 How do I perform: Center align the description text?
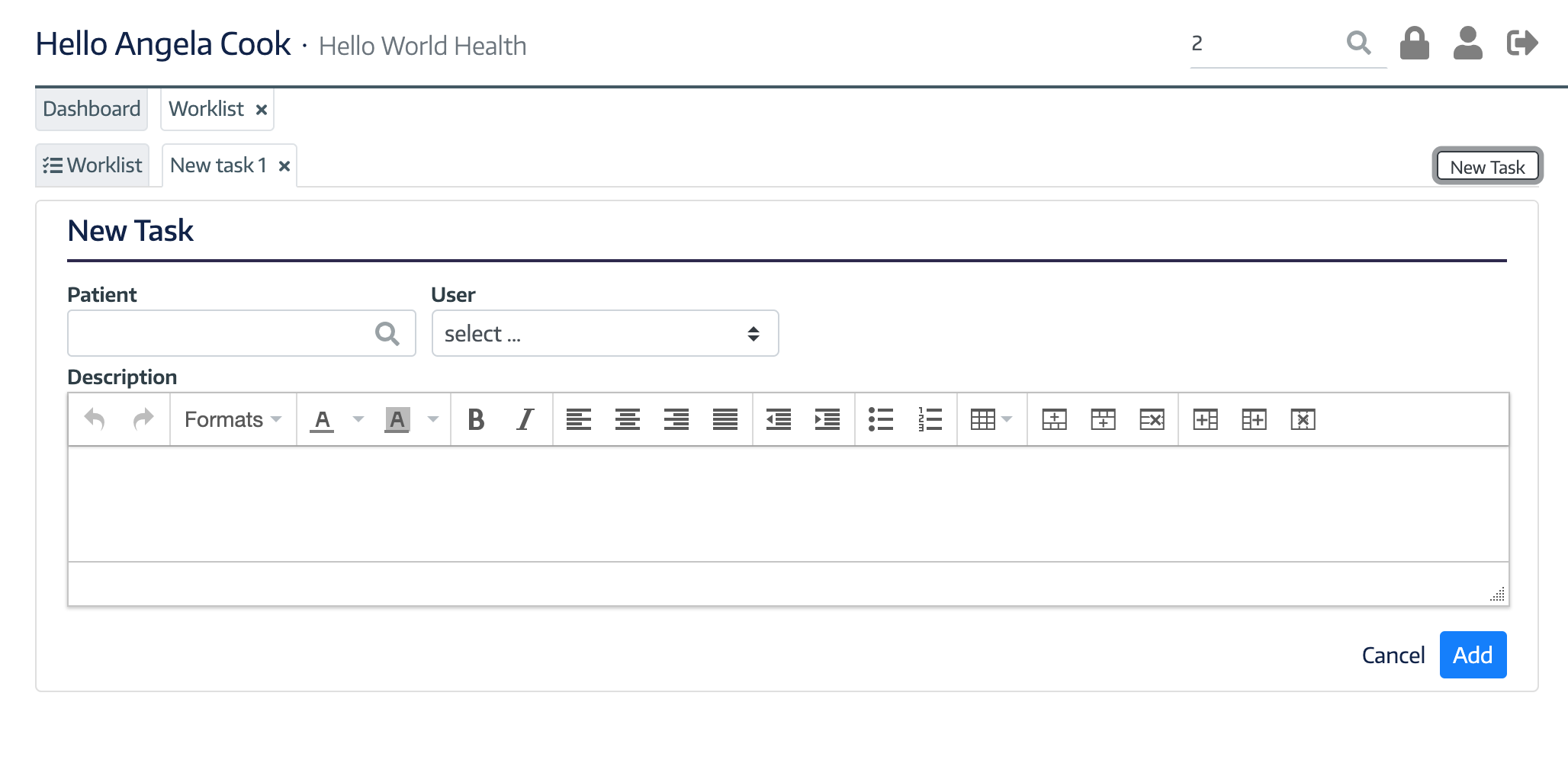point(627,419)
